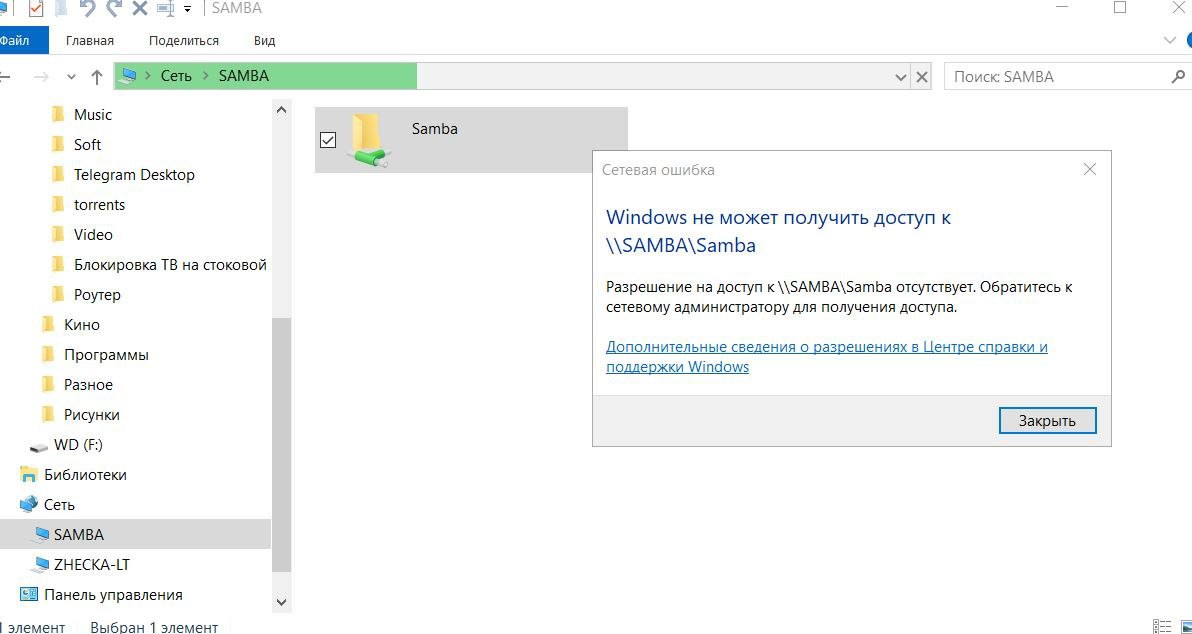Screen dimensions: 1192x634
Task: Select the Разное folder in the tree
Action: click(88, 385)
